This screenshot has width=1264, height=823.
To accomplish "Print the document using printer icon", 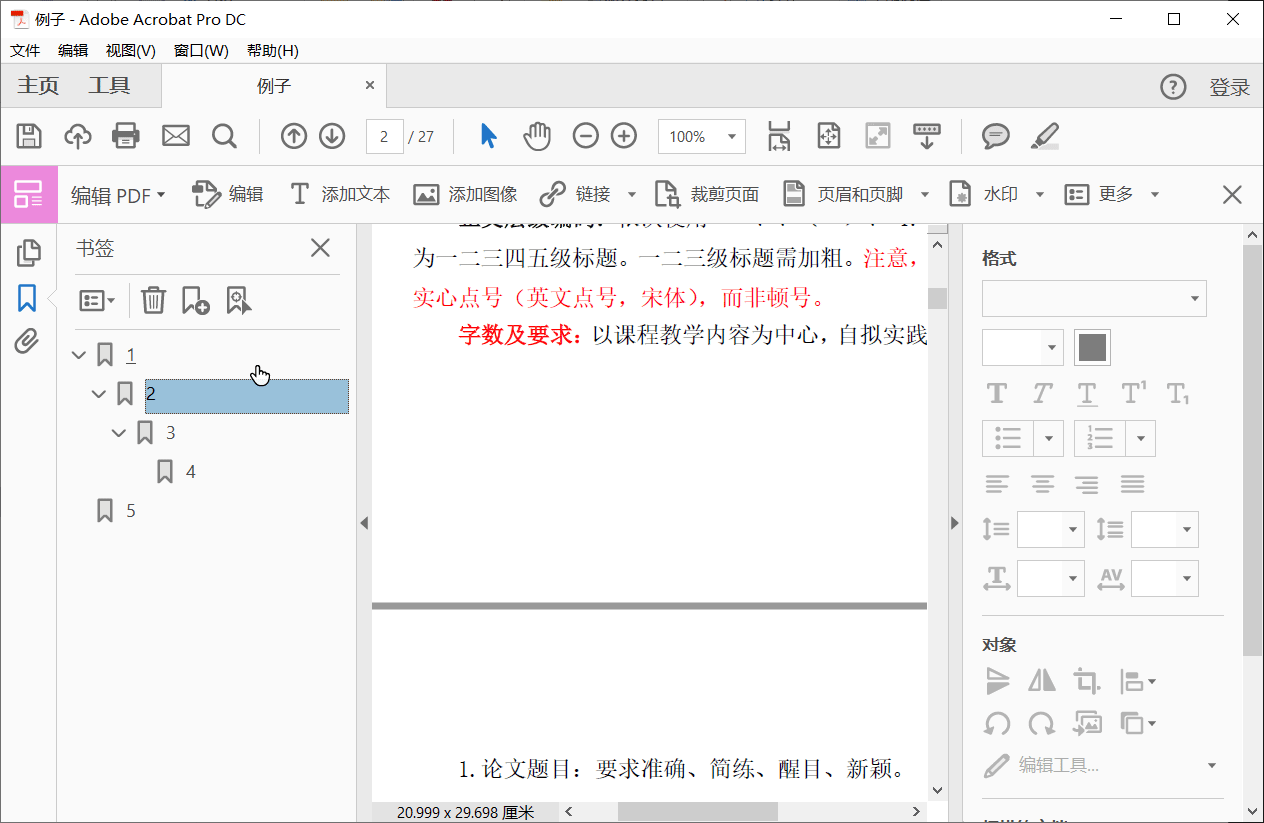I will pos(126,136).
